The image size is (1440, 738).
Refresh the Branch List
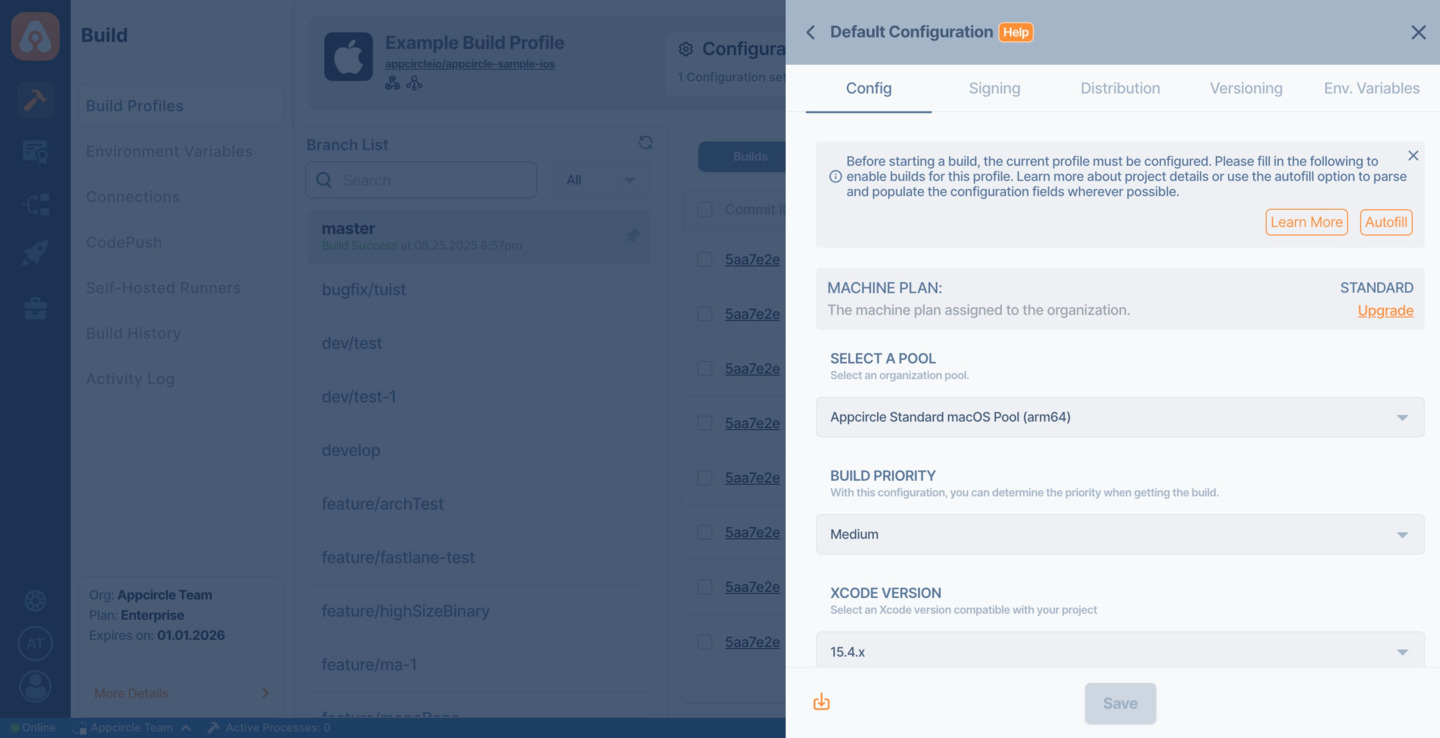click(x=646, y=143)
